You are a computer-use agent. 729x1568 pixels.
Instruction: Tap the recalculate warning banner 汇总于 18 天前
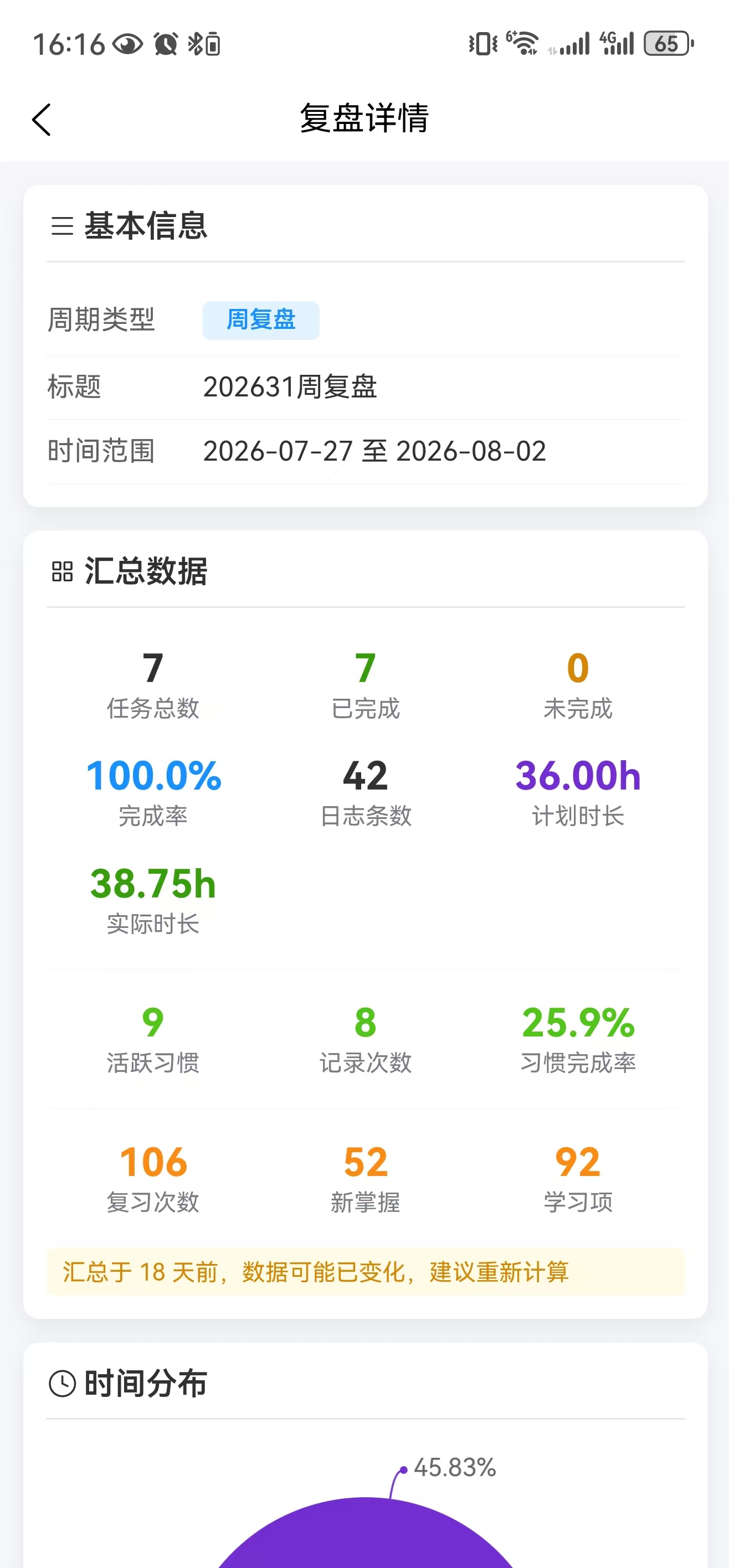(366, 1272)
